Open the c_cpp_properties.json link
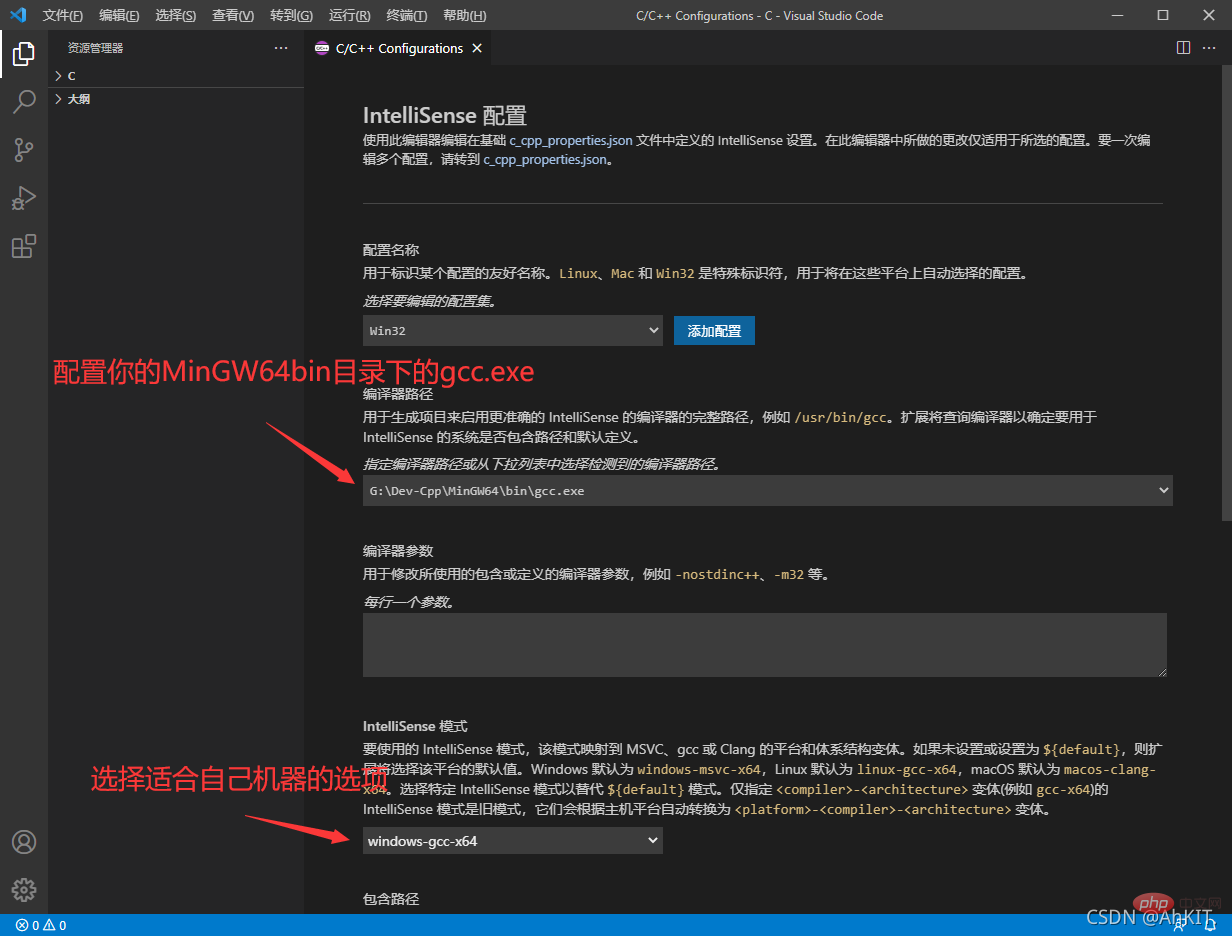 (570, 140)
